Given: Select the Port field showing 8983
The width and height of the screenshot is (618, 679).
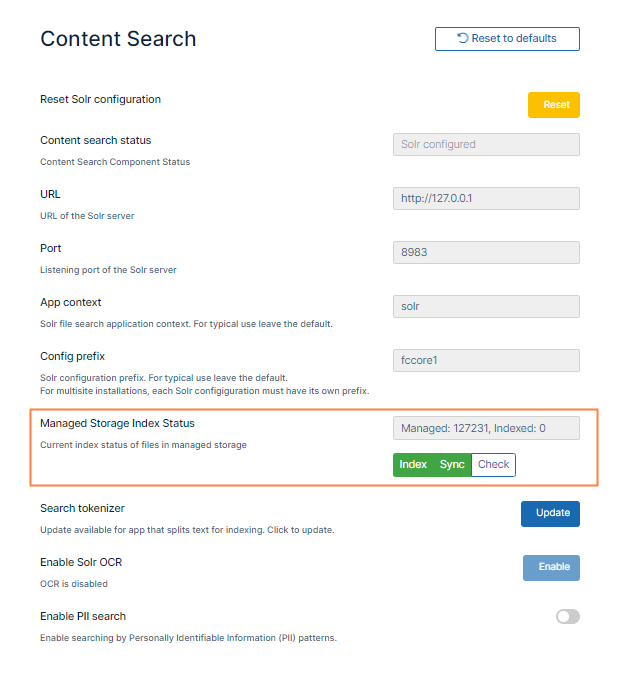Looking at the screenshot, I should (x=486, y=252).
